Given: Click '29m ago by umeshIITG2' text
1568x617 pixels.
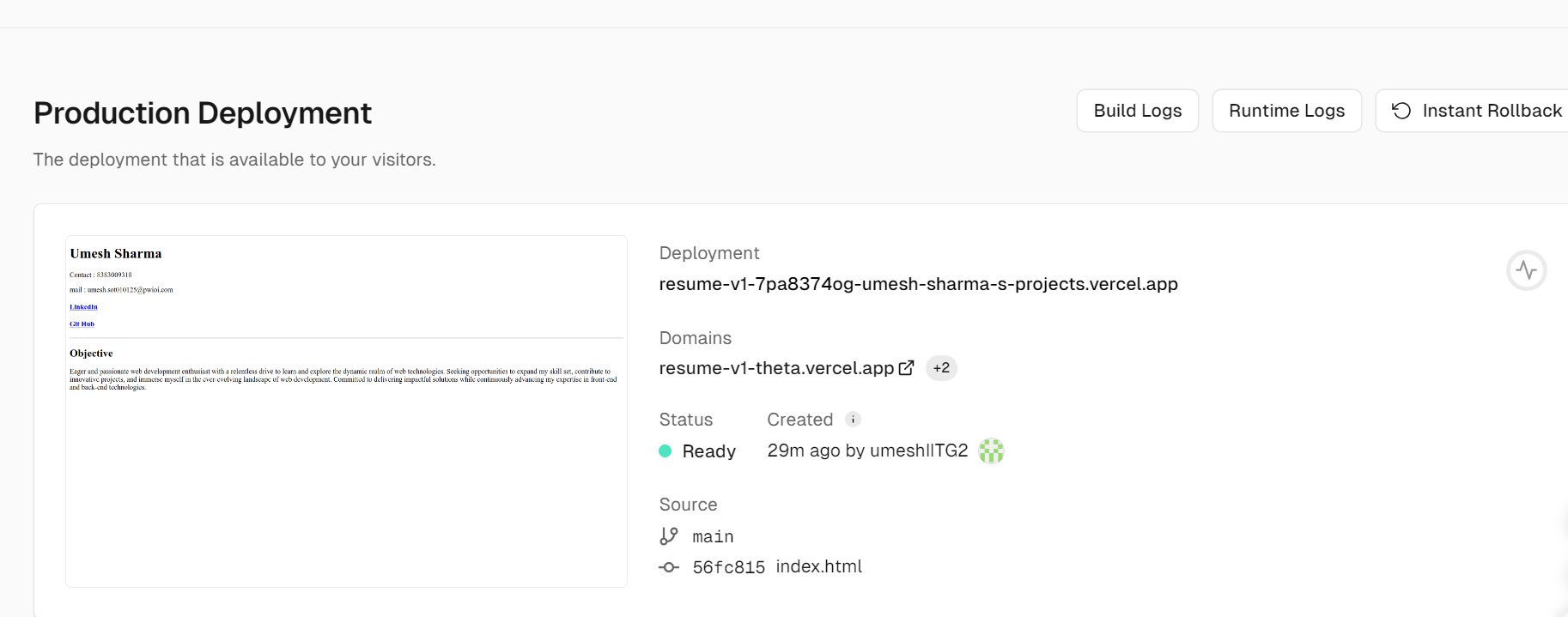Looking at the screenshot, I should 867,451.
